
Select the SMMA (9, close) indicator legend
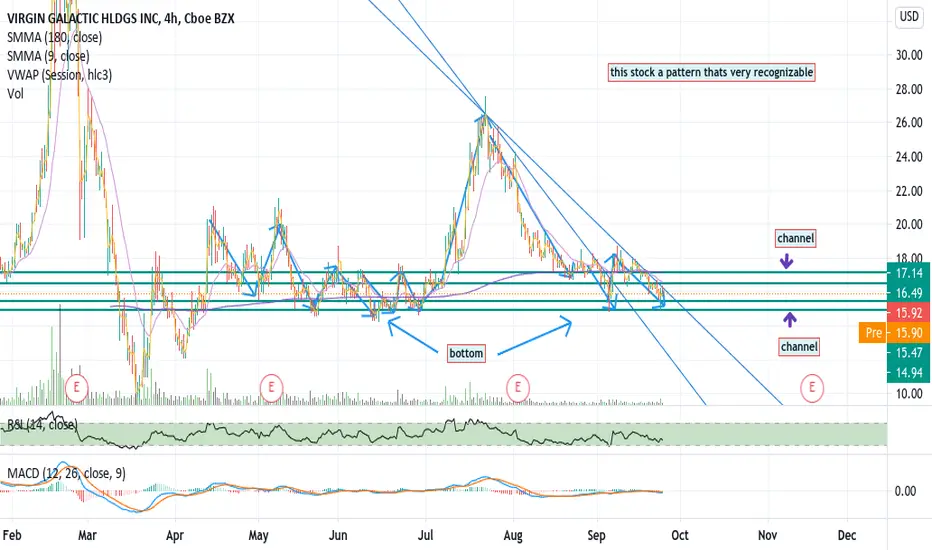click(x=48, y=56)
